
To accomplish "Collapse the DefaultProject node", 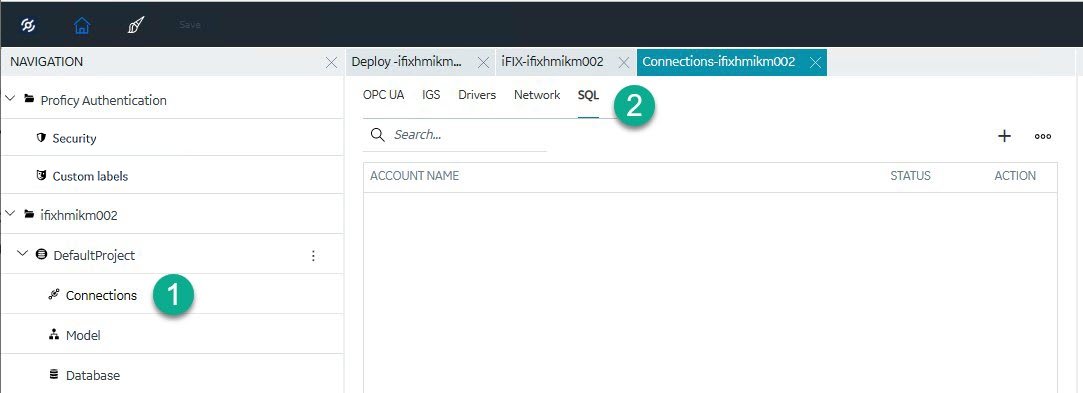I will (23, 253).
